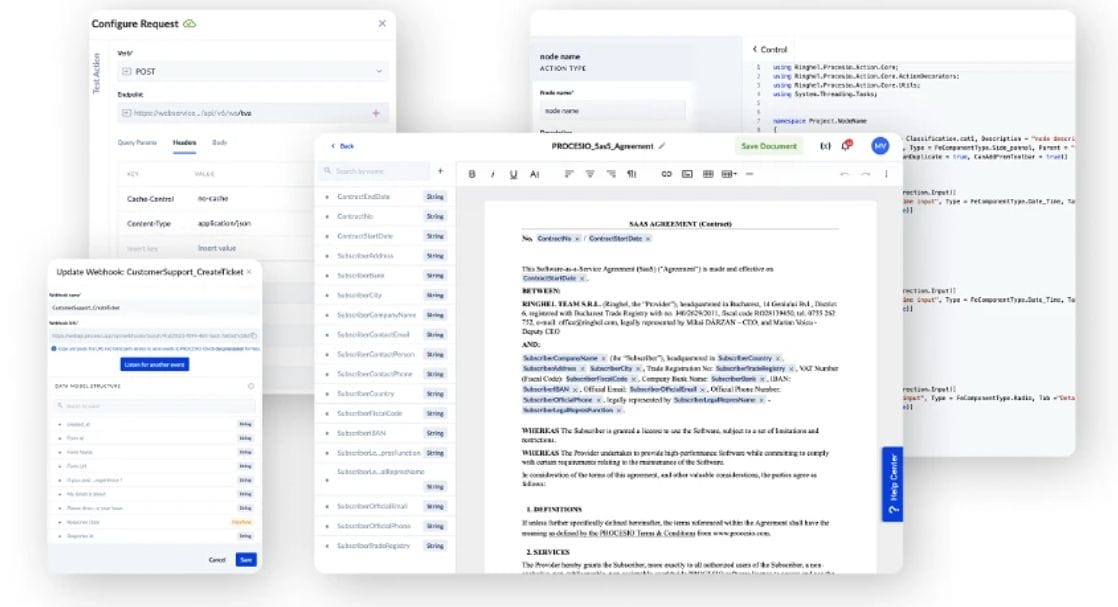
Task: Switch to the Query Params tab
Action: click(139, 143)
